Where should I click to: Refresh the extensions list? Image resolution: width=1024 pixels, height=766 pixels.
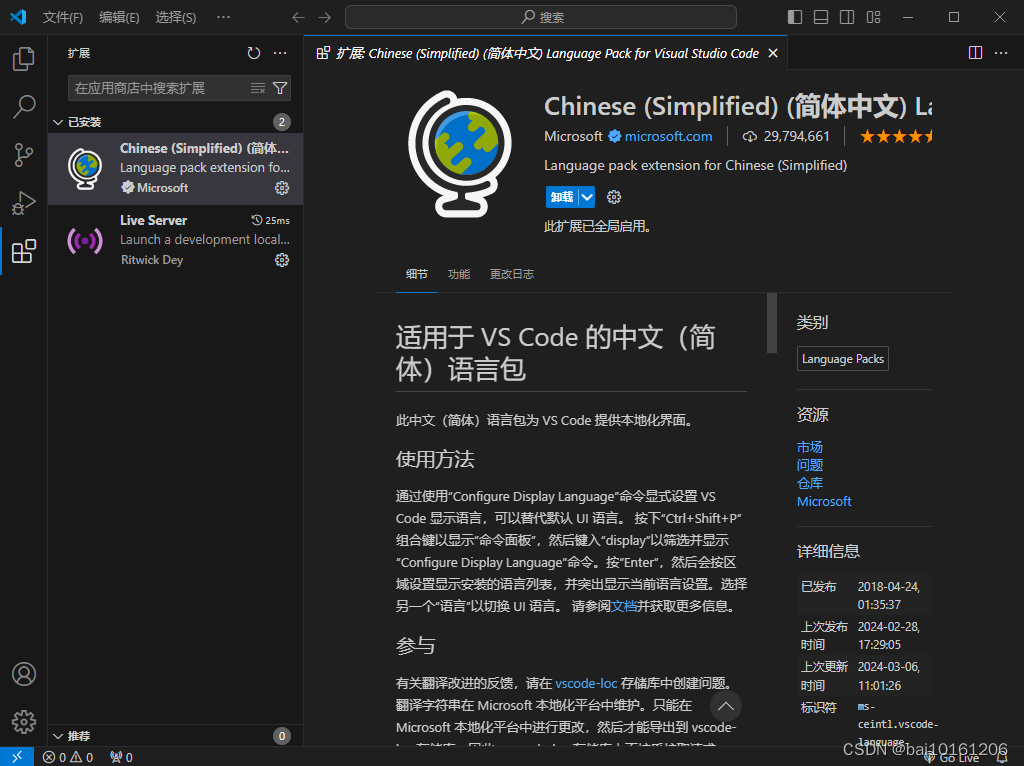pyautogui.click(x=253, y=53)
